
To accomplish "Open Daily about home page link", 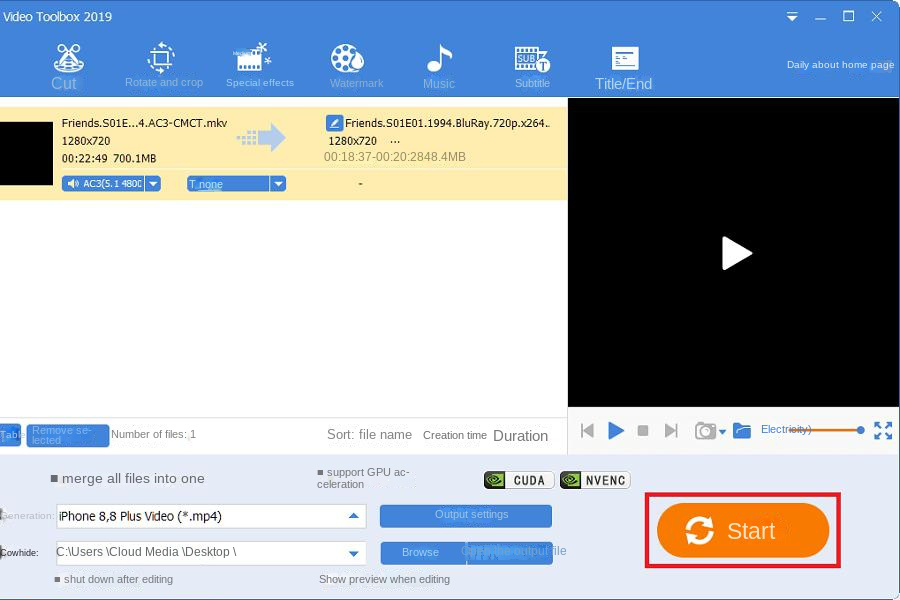I will 840,65.
